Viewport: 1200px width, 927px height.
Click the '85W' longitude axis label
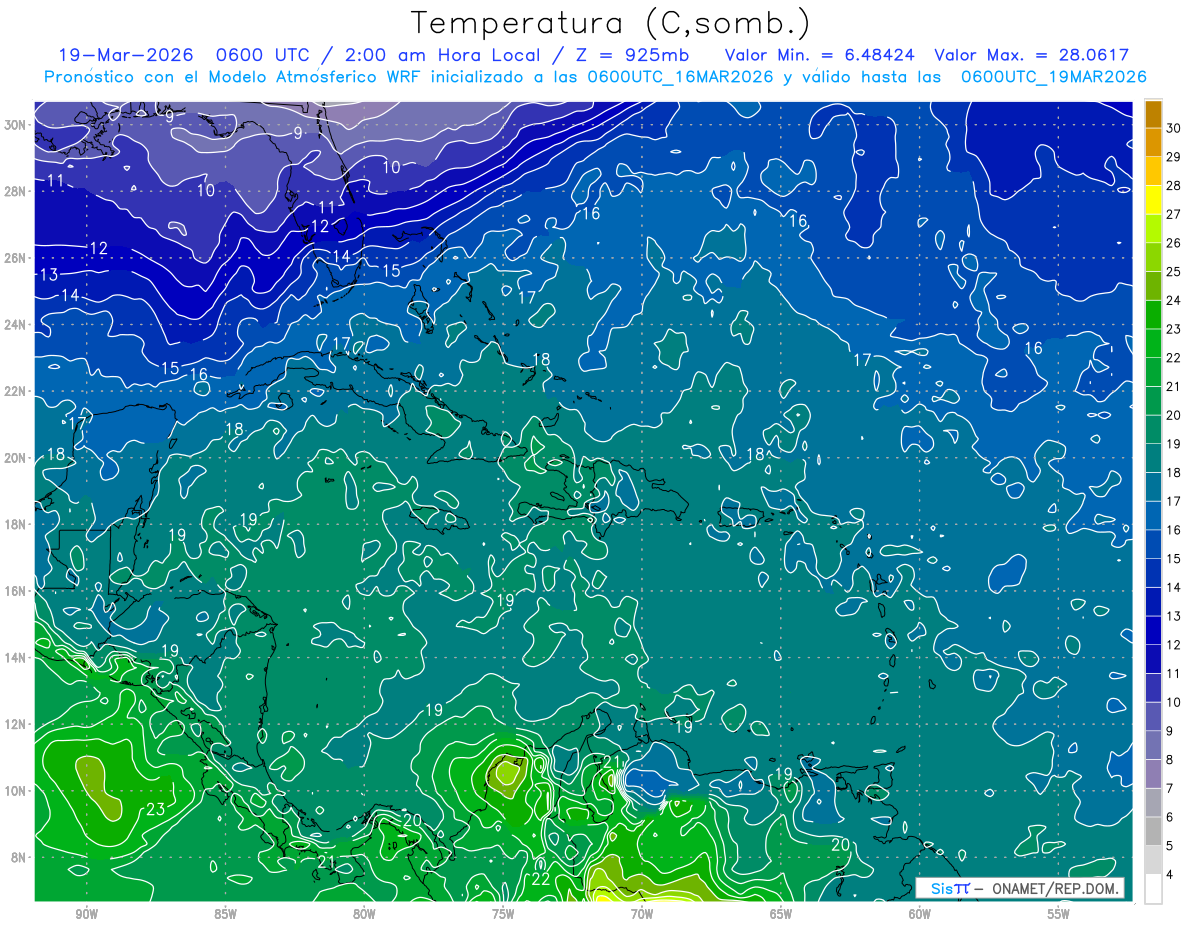coord(225,914)
